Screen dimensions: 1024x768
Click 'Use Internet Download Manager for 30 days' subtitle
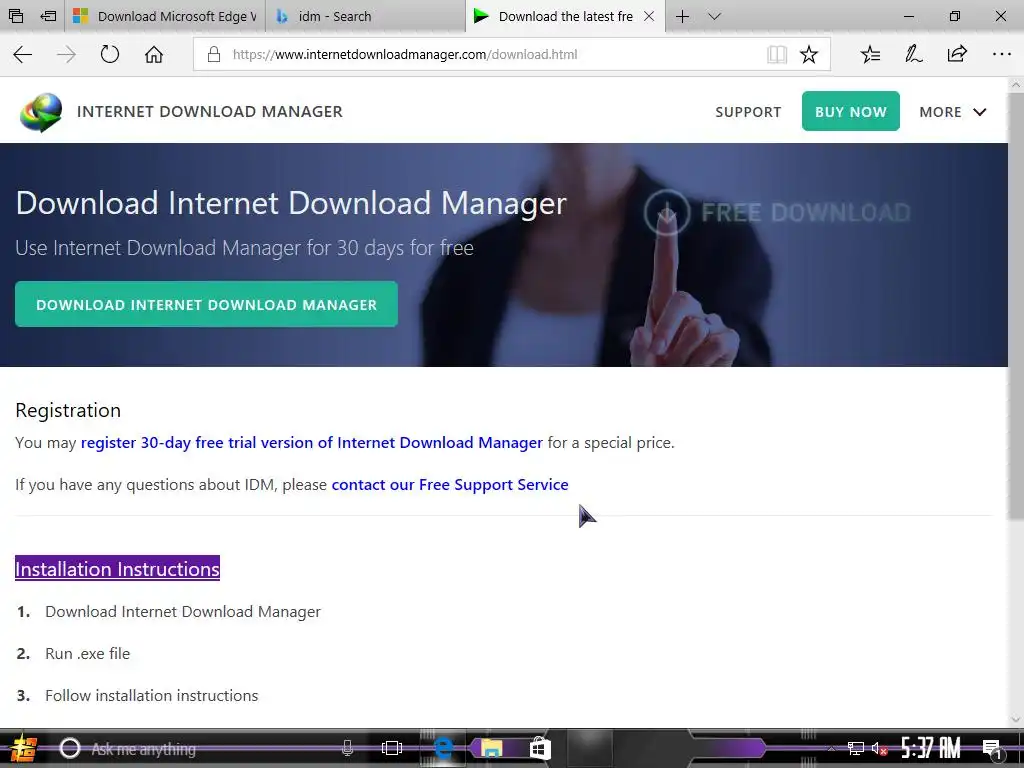pos(244,248)
